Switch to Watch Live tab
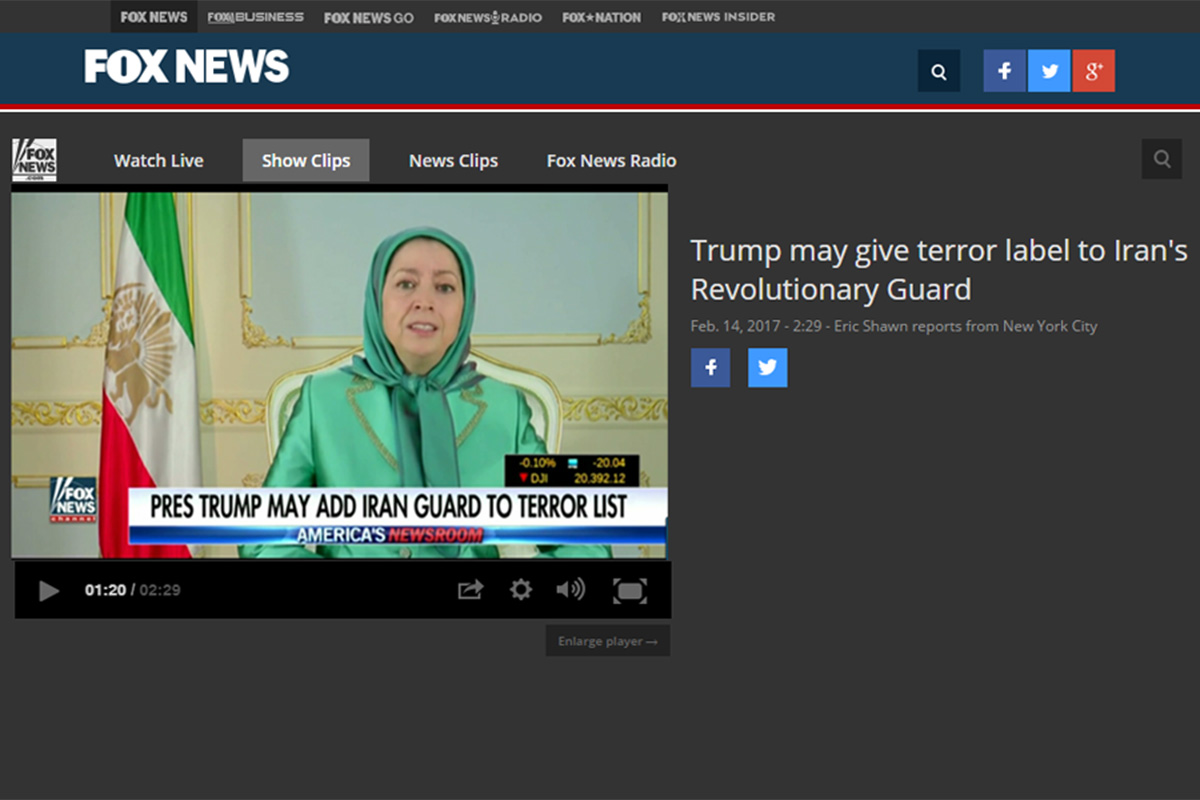Screen dimensions: 1200x800 (159, 160)
